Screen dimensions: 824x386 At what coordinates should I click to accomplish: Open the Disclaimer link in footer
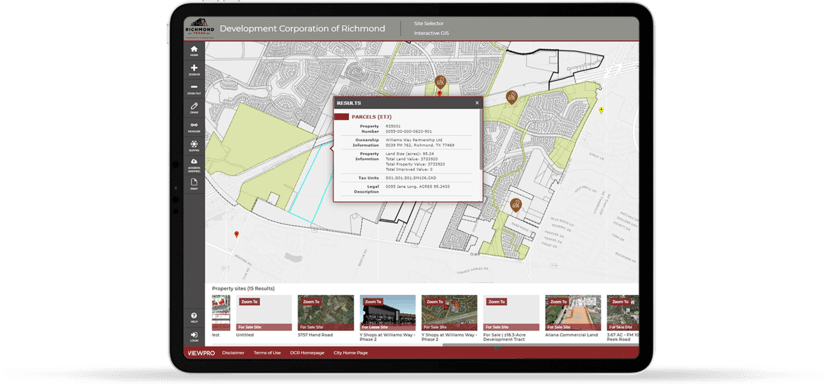coord(233,353)
